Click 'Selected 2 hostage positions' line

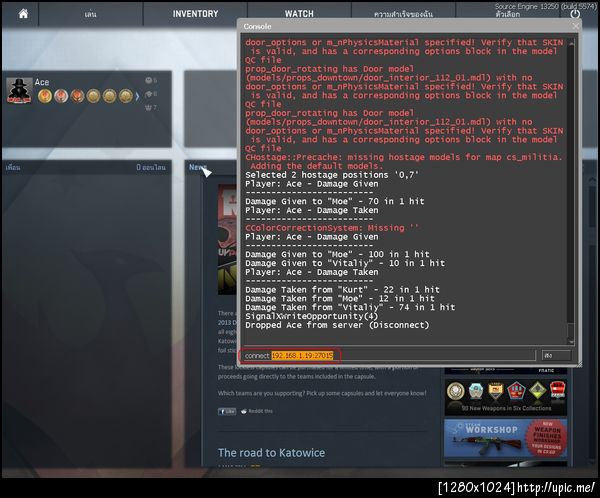pos(332,175)
